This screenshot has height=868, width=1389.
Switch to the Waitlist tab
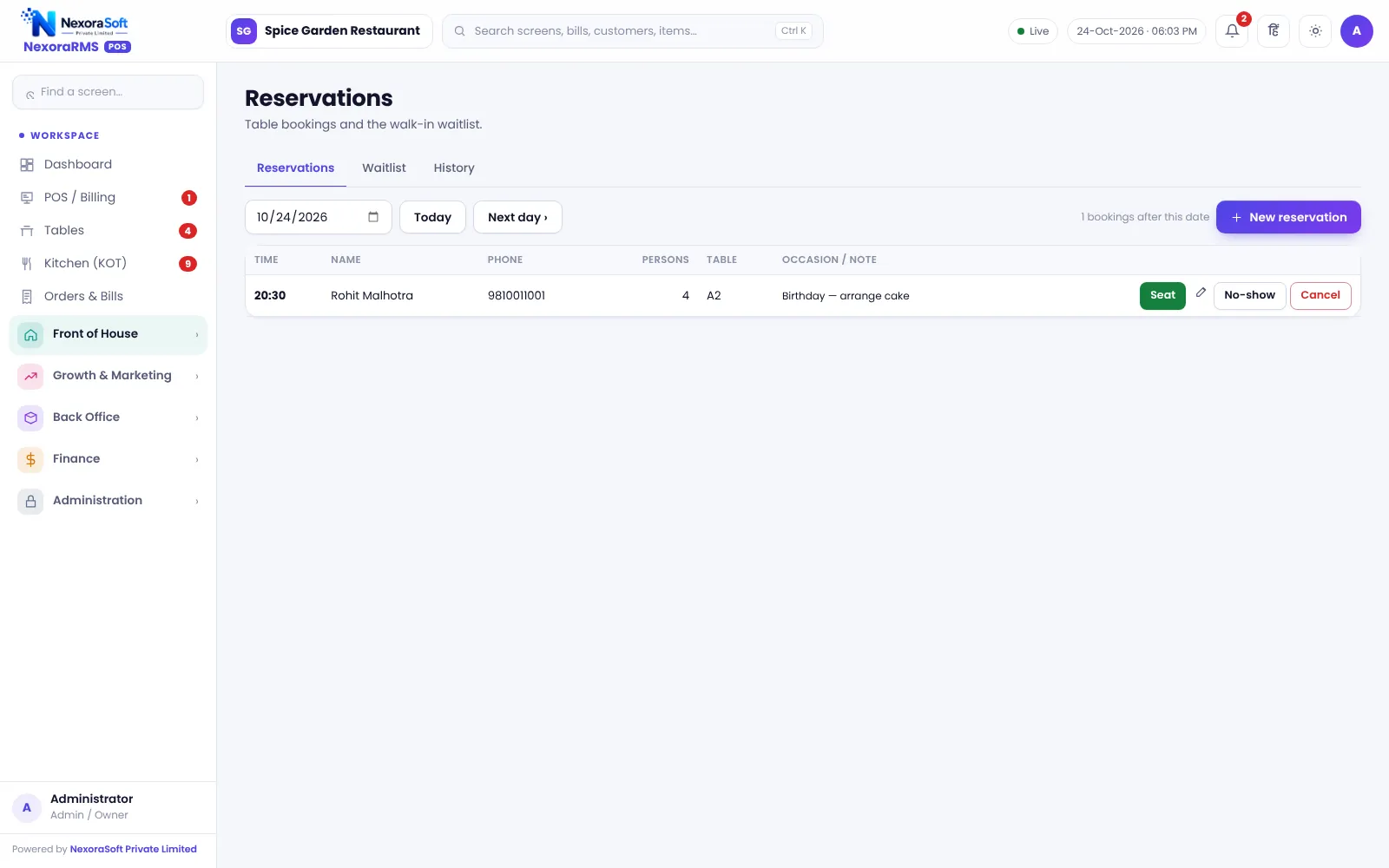click(x=384, y=168)
